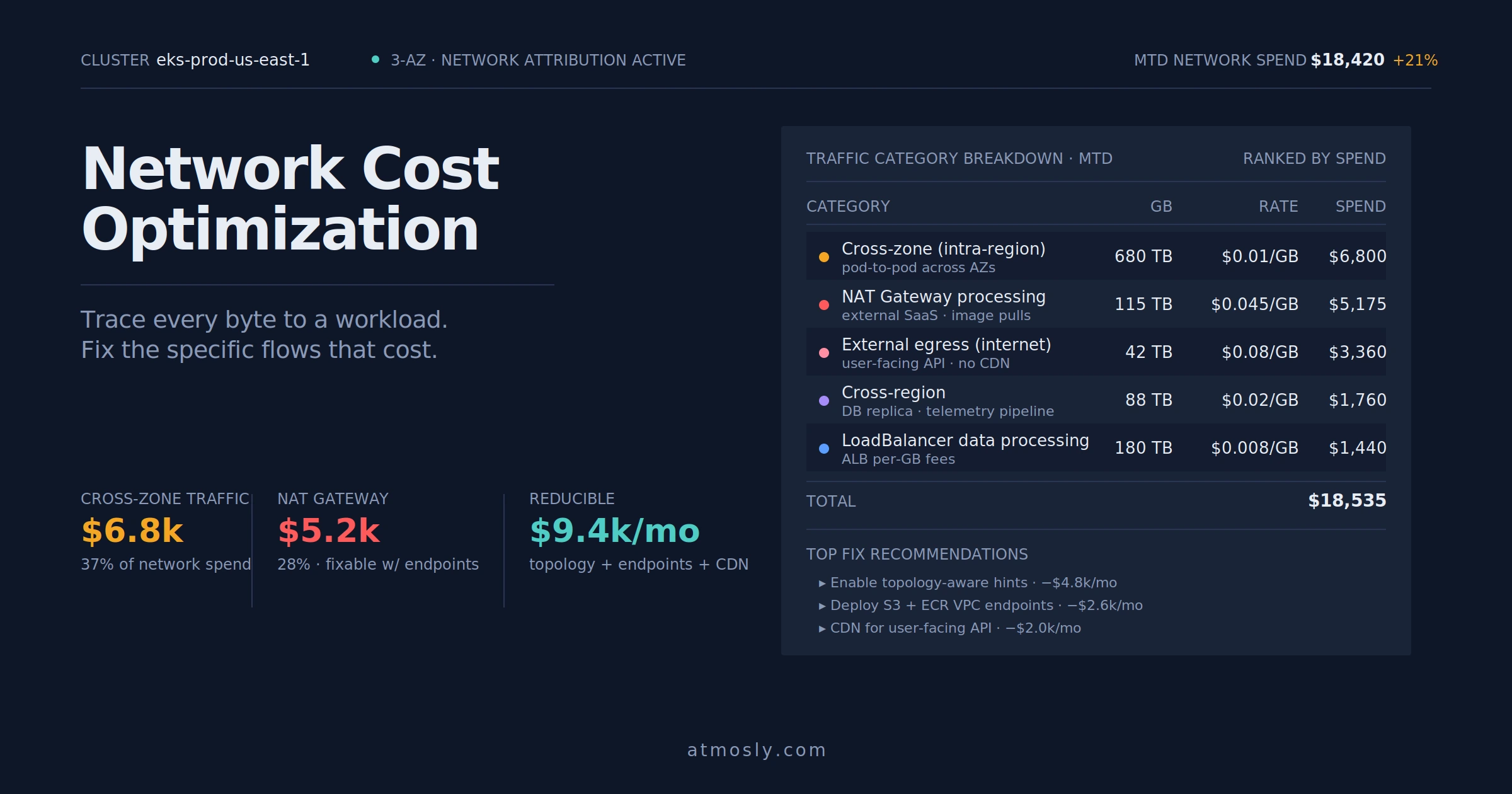Click the REDUCIBLE stat label
Viewport: 1512px width, 794px height.
[x=571, y=498]
